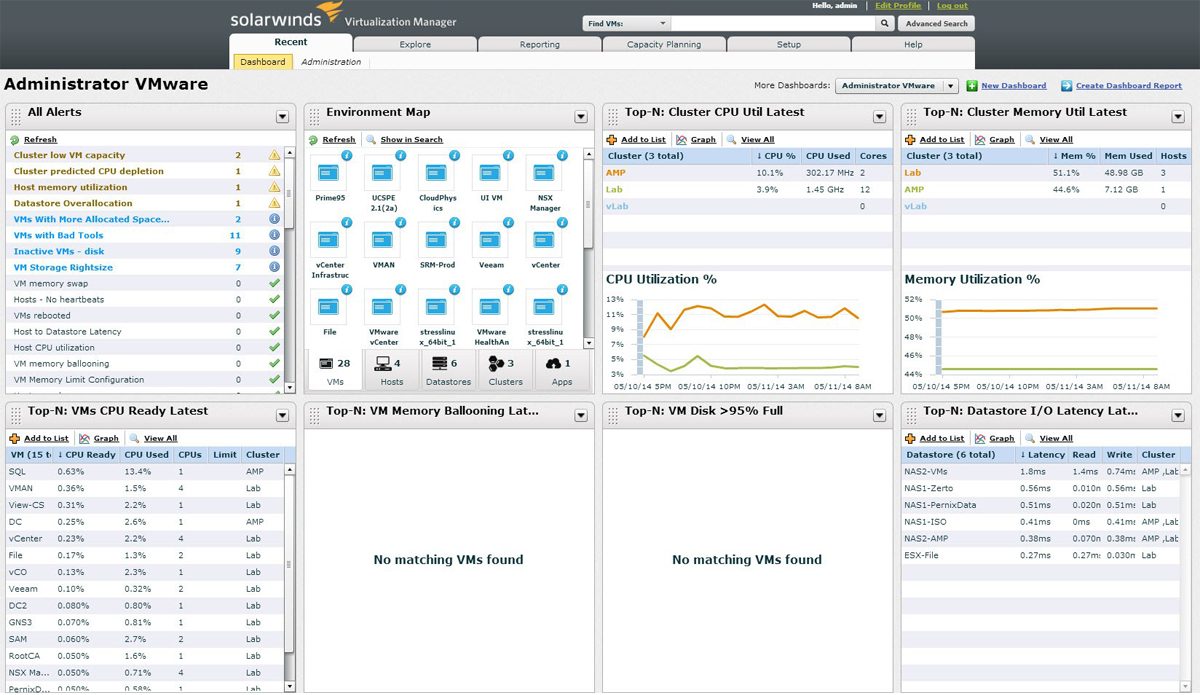Open the More Dashboards dropdown

951,85
